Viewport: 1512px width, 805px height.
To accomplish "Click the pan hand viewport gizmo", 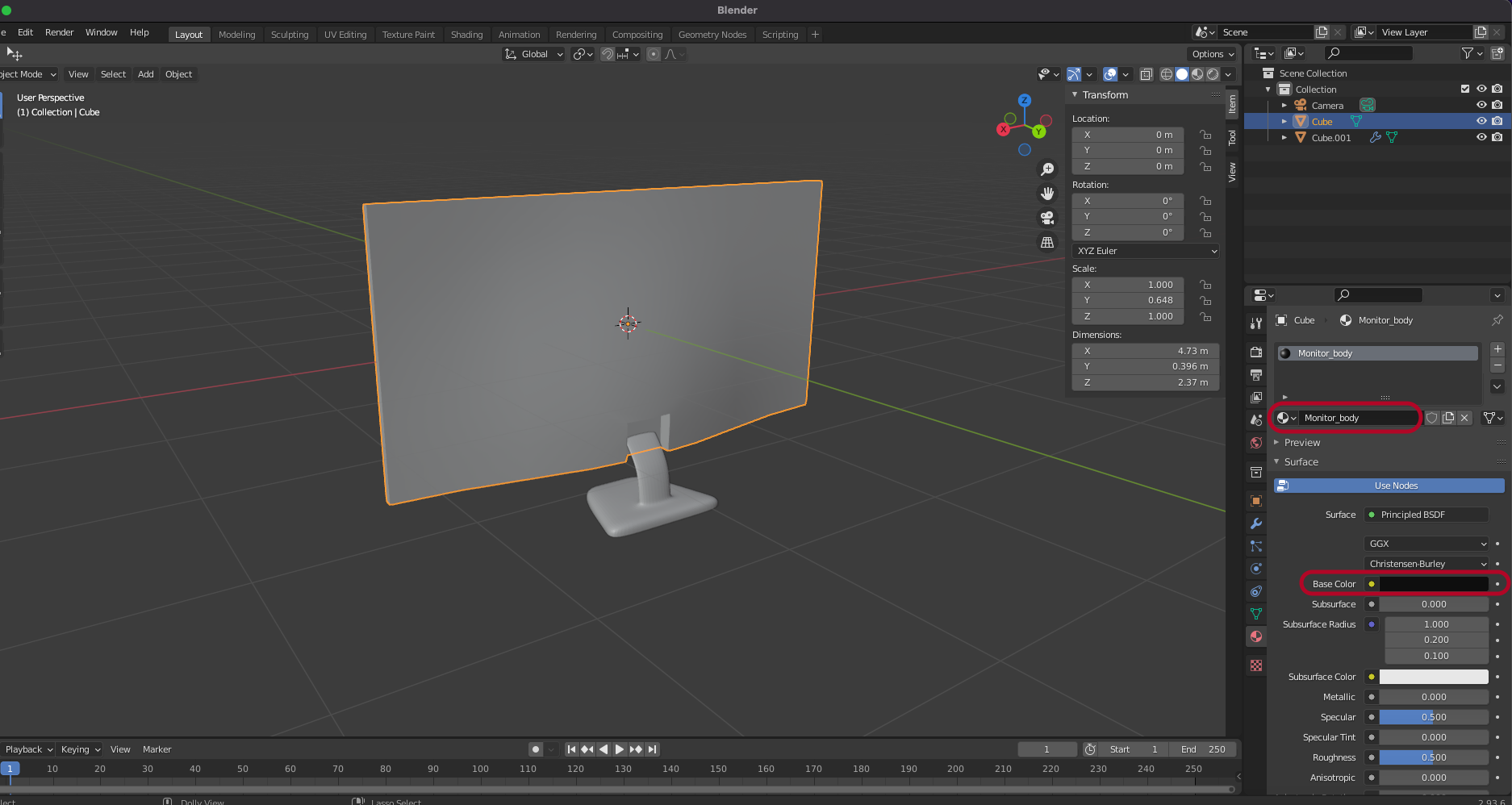I will [1047, 194].
